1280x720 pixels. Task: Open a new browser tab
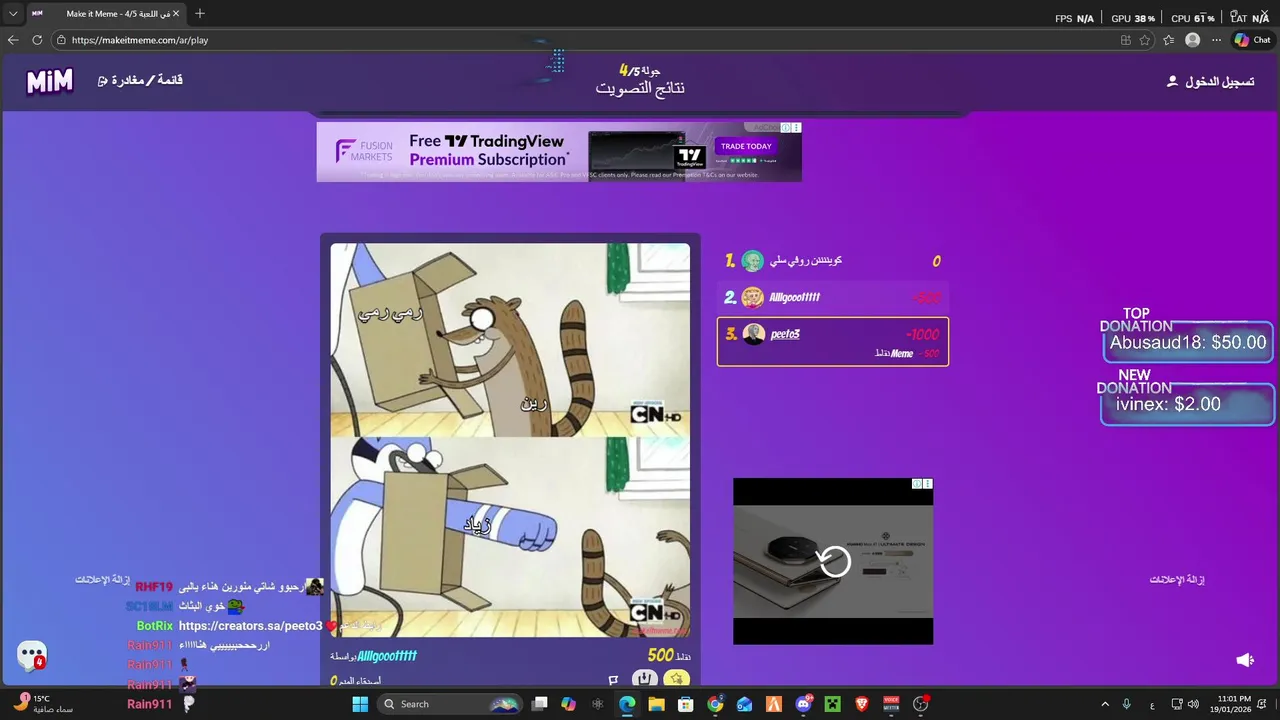click(200, 14)
